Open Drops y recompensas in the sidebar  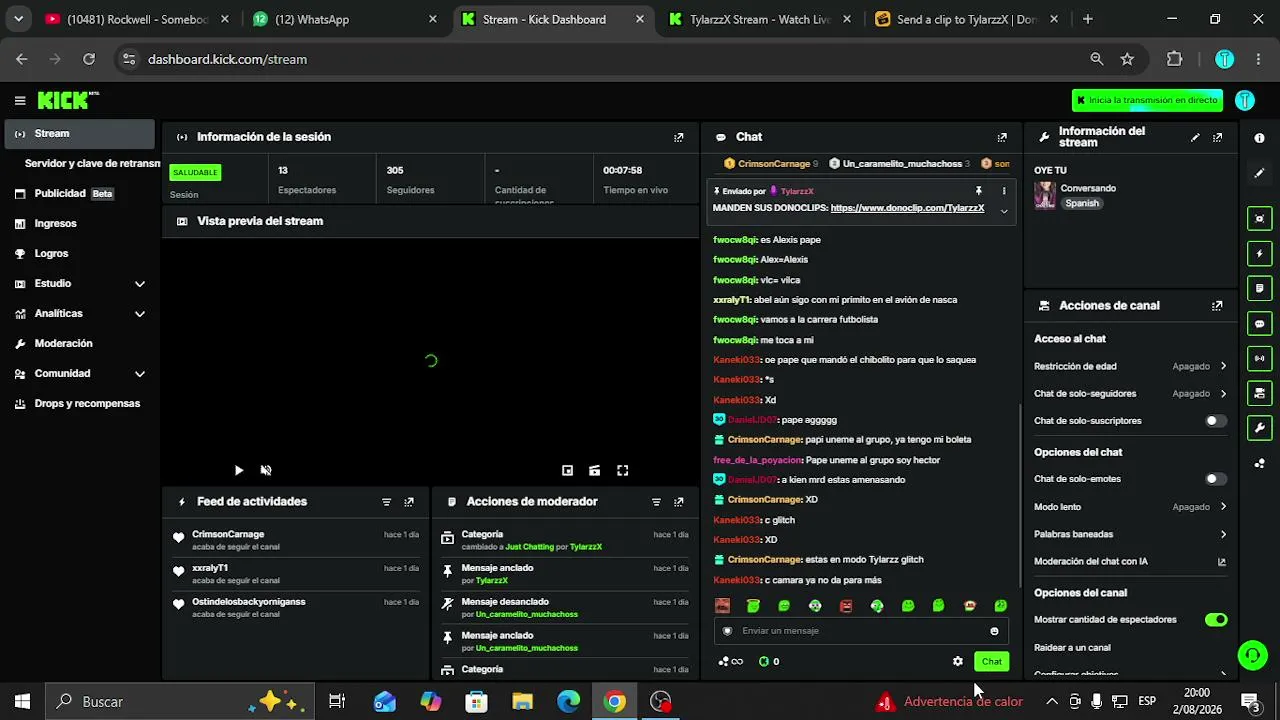(80, 404)
